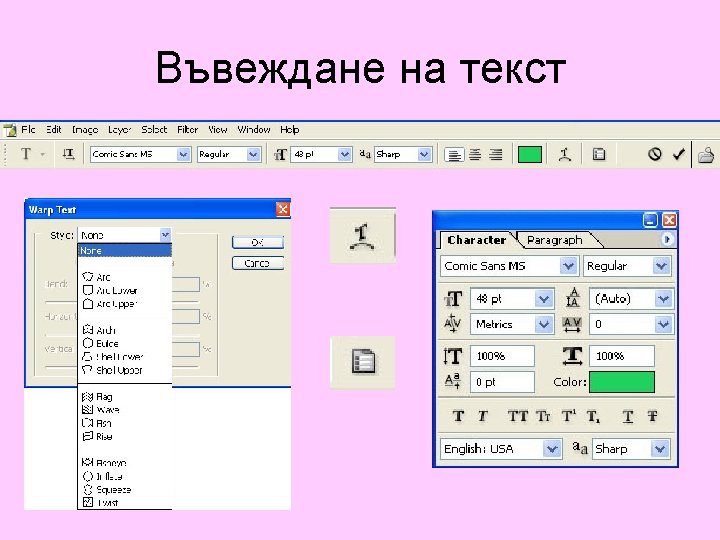
Task: Toggle Subscript in Character panel
Action: [593, 417]
